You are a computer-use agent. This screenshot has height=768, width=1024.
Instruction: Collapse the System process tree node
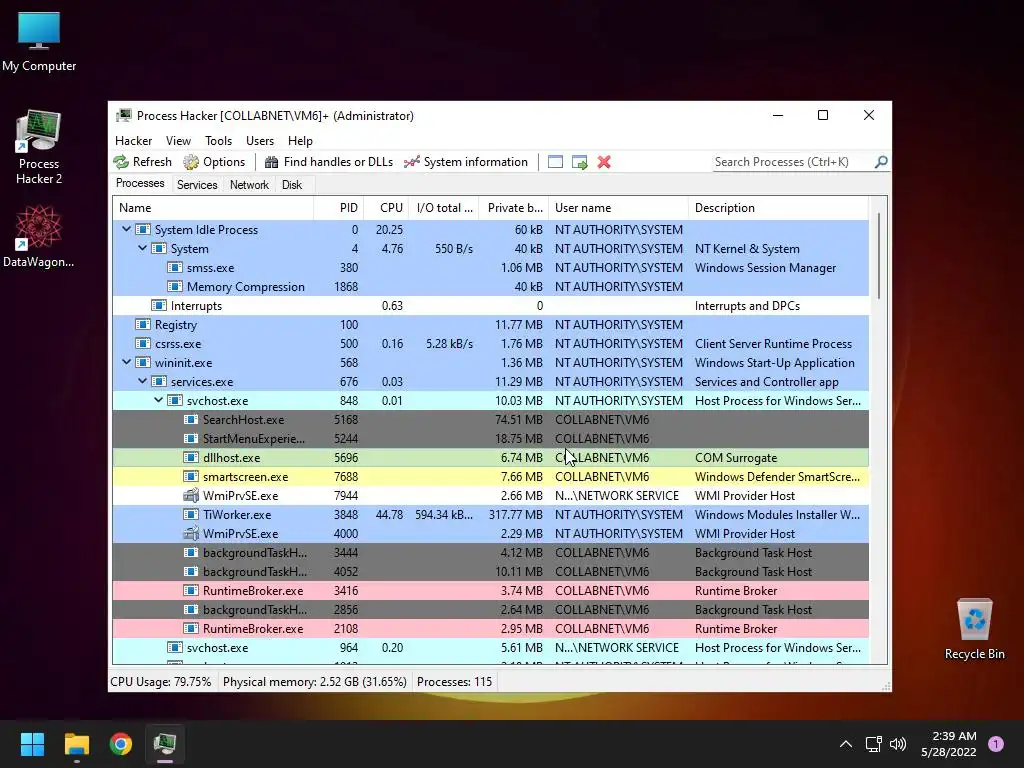[x=142, y=248]
